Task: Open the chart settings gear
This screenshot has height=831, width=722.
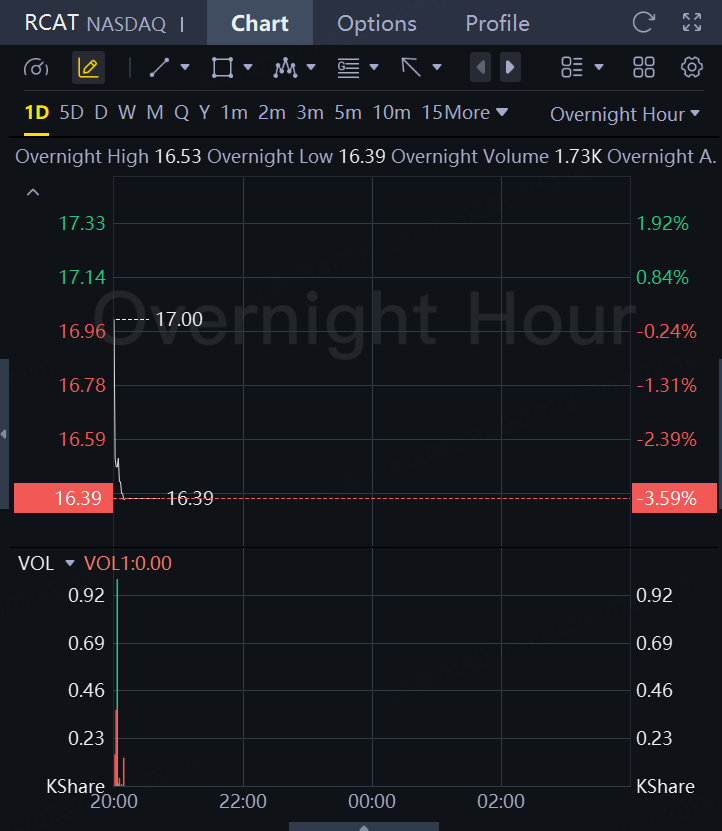Action: point(691,68)
